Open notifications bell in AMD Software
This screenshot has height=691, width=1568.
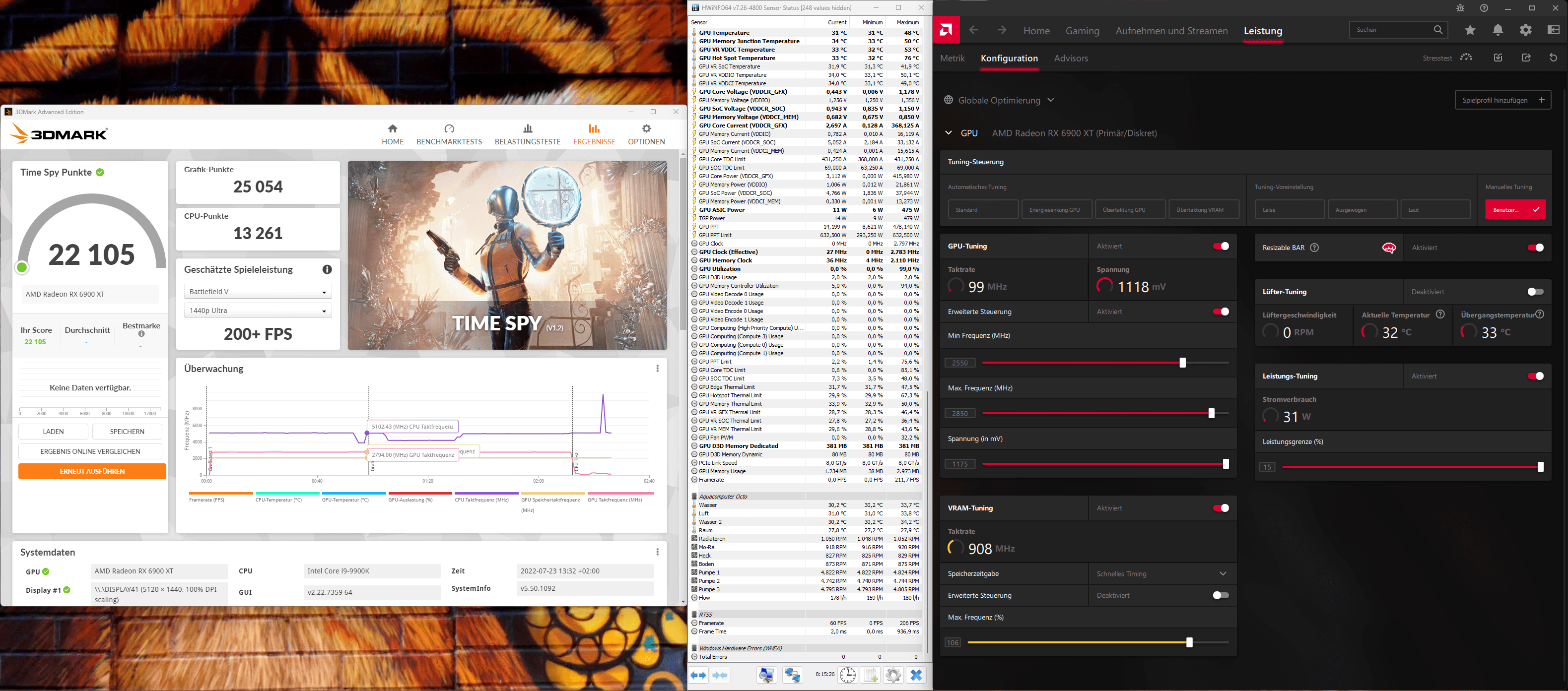click(x=1498, y=30)
